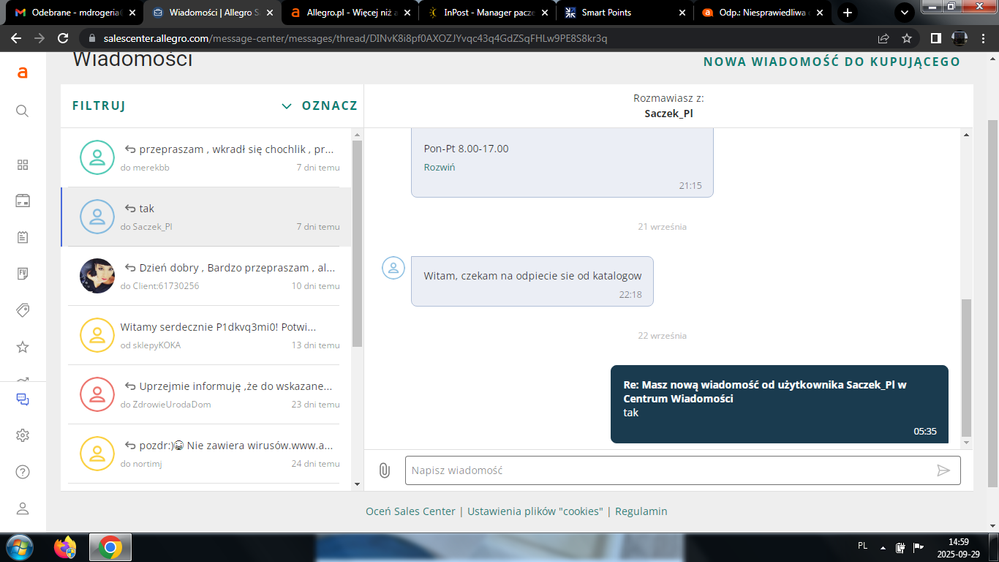Open search via the magnifier sidebar icon
The width and height of the screenshot is (999, 562).
22,111
